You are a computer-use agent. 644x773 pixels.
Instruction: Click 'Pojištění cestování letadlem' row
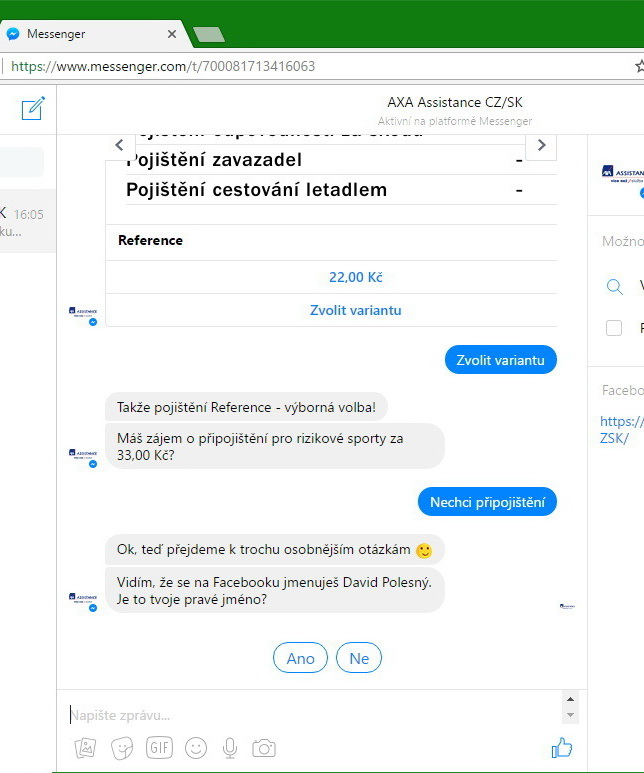[x=341, y=190]
